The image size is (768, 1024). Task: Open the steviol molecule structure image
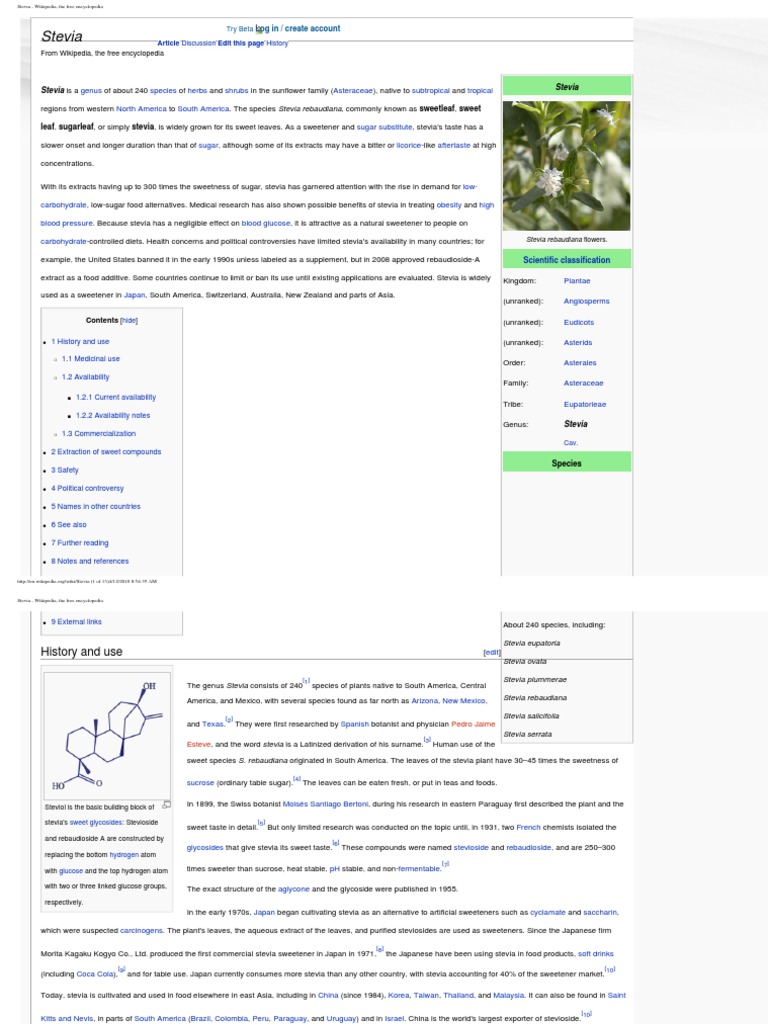tap(108, 735)
